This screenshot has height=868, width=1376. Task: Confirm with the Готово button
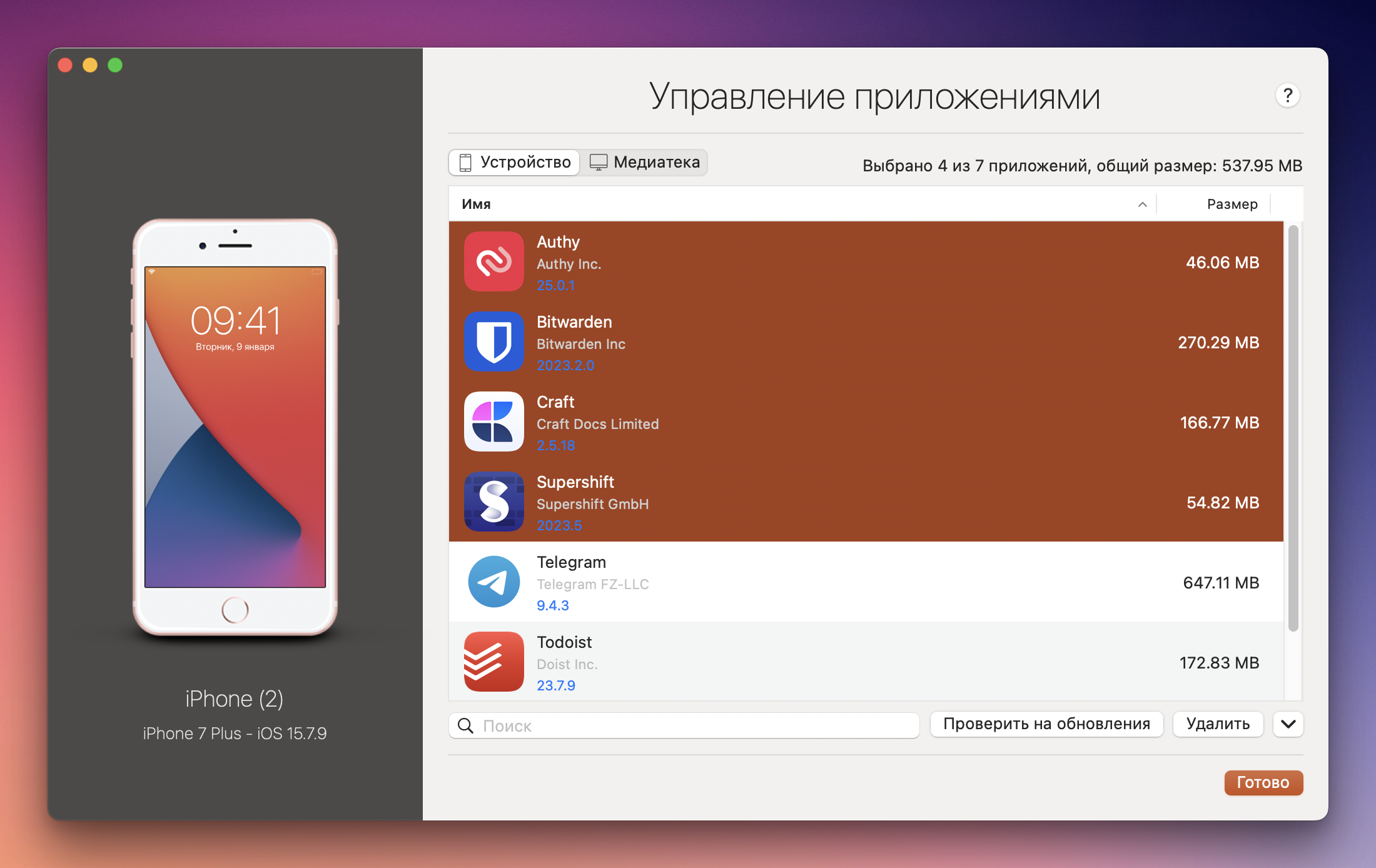(x=1263, y=782)
